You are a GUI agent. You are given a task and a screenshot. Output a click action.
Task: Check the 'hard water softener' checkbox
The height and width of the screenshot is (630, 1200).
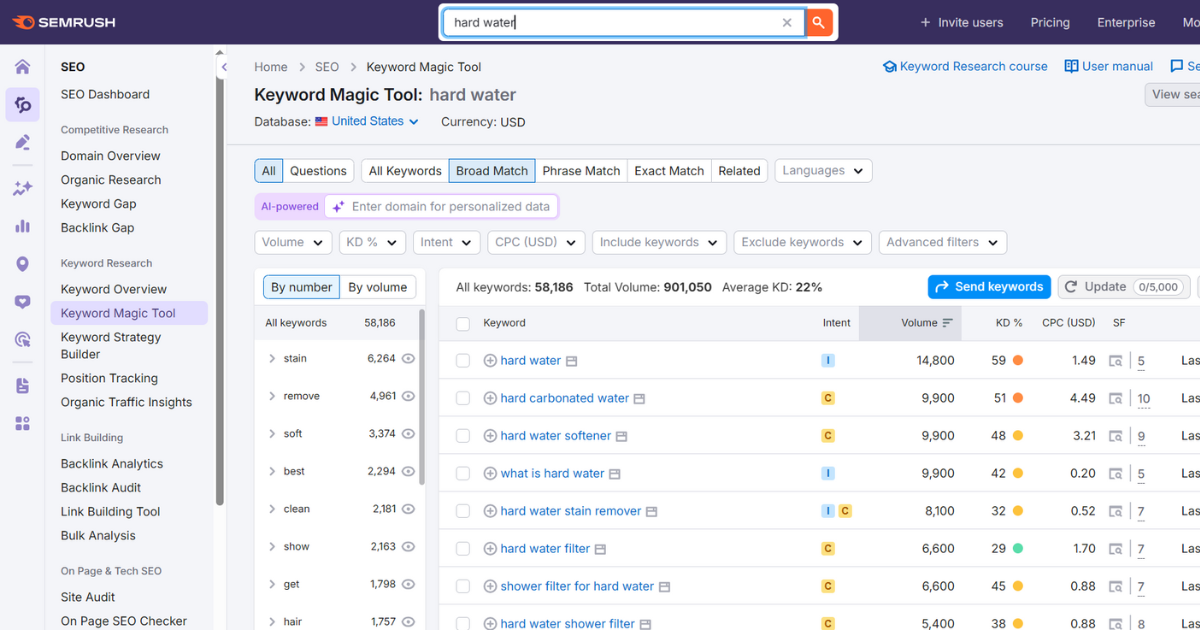click(463, 436)
